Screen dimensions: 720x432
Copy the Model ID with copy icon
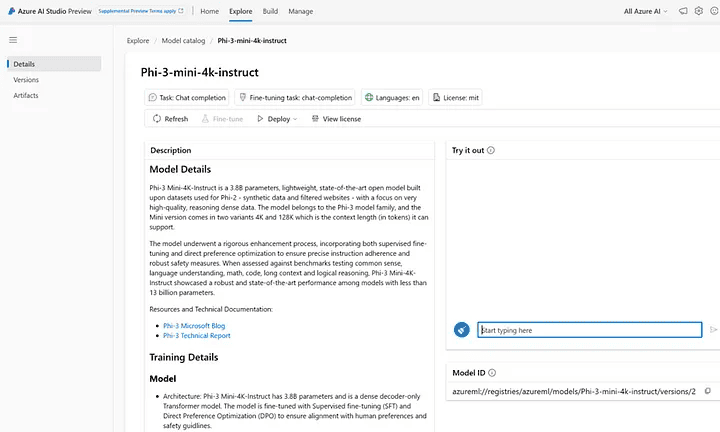tap(708, 391)
